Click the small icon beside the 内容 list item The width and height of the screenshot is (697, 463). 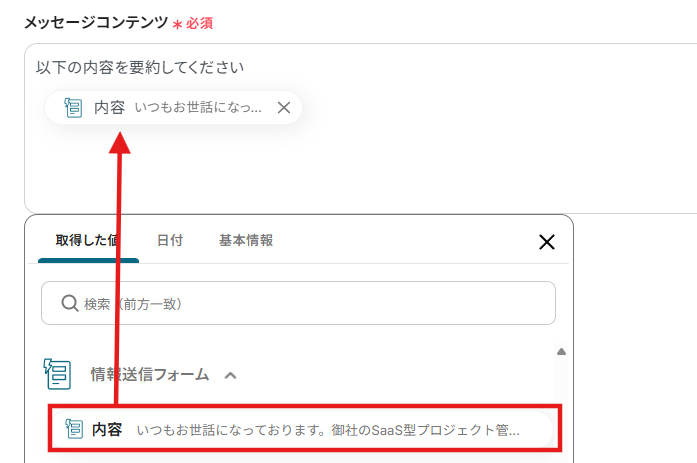(x=74, y=429)
